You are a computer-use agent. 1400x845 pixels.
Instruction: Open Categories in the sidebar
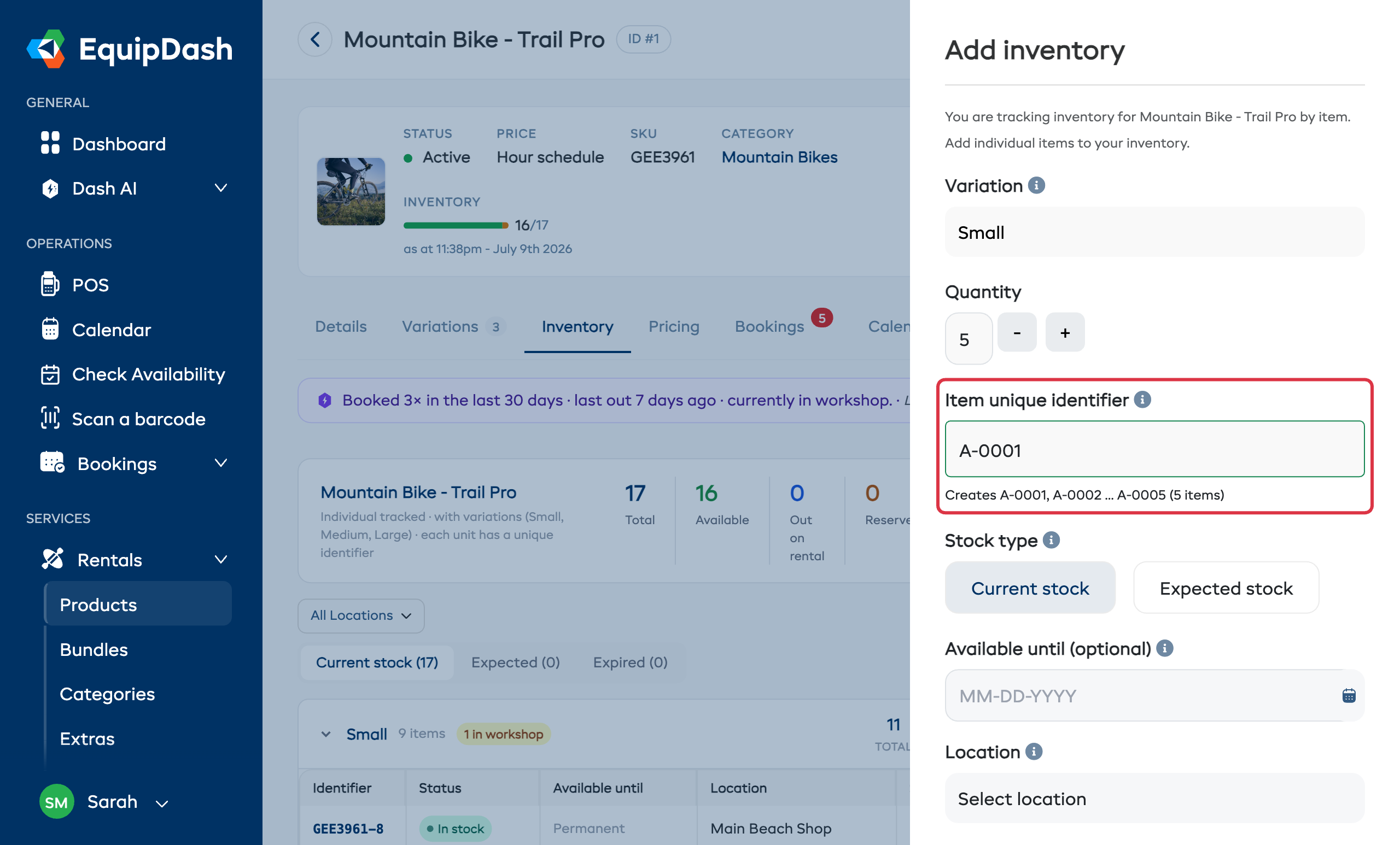107,694
